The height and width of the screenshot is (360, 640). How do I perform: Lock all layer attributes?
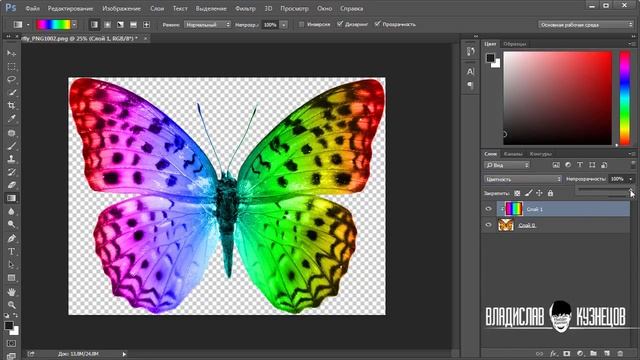tap(550, 193)
